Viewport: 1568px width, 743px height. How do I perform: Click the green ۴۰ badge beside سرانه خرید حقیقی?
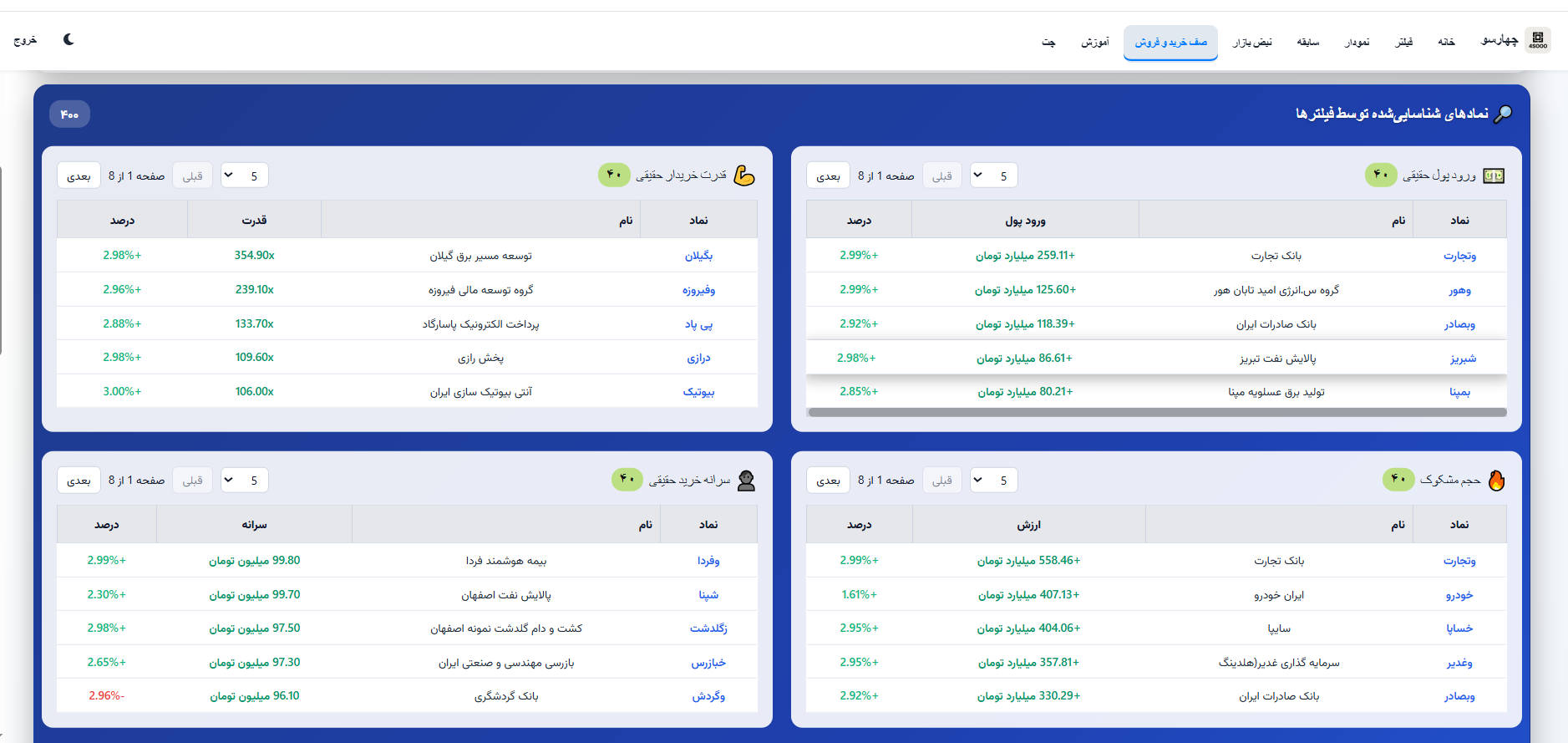627,479
